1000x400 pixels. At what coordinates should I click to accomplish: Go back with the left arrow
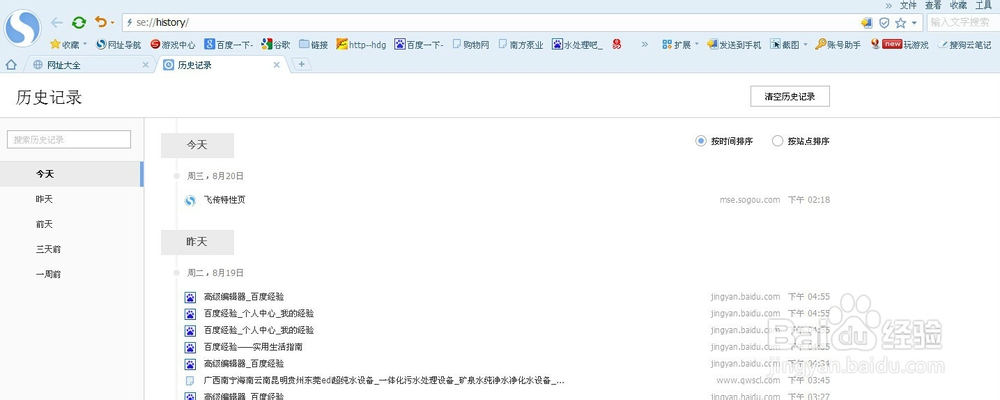57,23
